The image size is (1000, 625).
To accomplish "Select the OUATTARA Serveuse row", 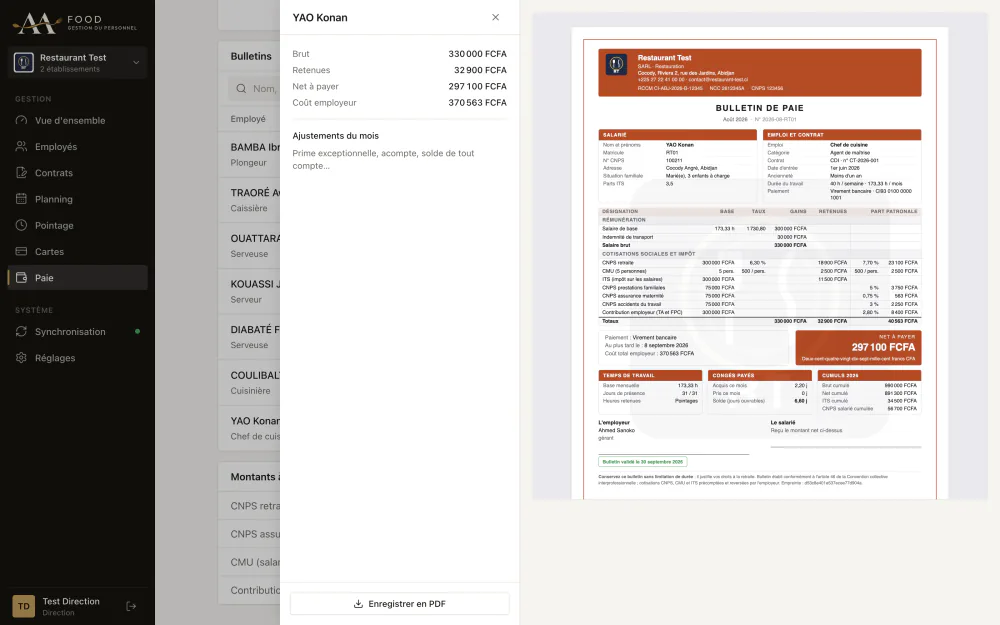I will coord(250,246).
